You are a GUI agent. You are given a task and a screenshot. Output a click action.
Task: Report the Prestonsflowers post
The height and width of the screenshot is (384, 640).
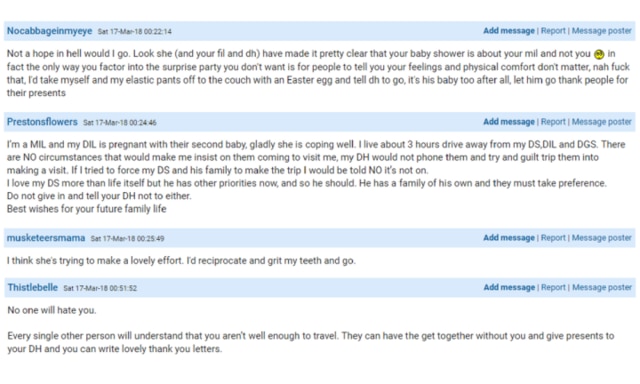(x=553, y=122)
